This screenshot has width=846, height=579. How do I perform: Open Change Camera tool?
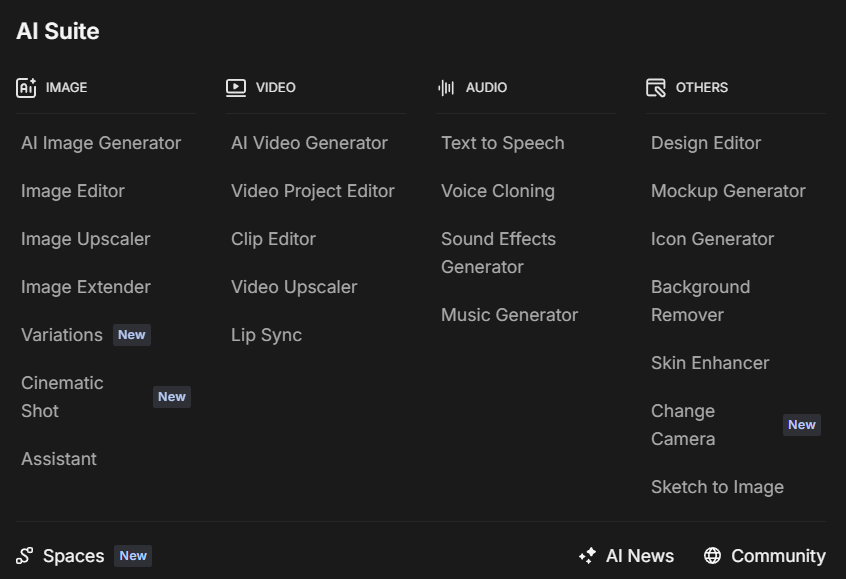683,425
